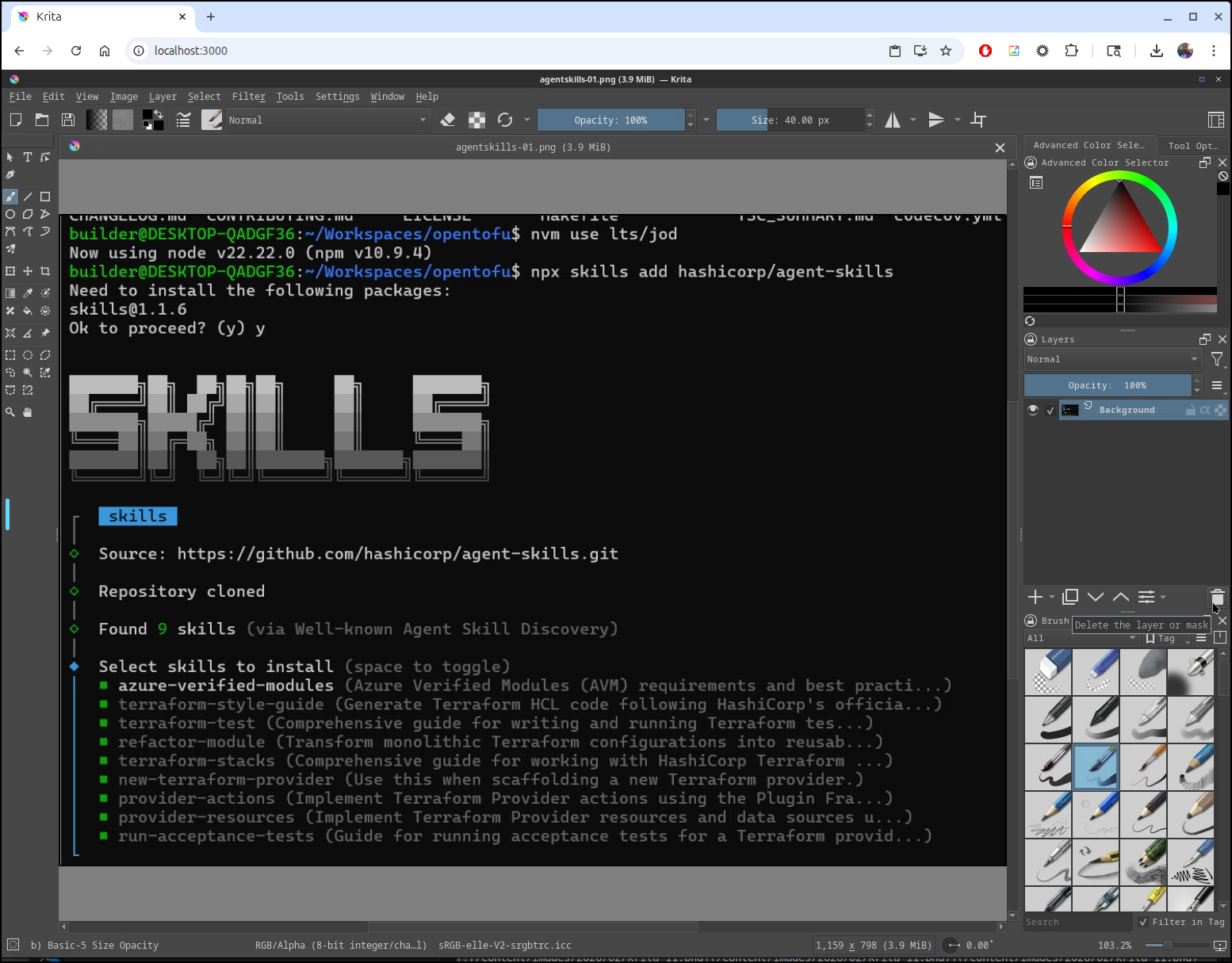This screenshot has width=1232, height=963.
Task: Toggle the Filter in Tag checkbox
Action: tap(1142, 922)
